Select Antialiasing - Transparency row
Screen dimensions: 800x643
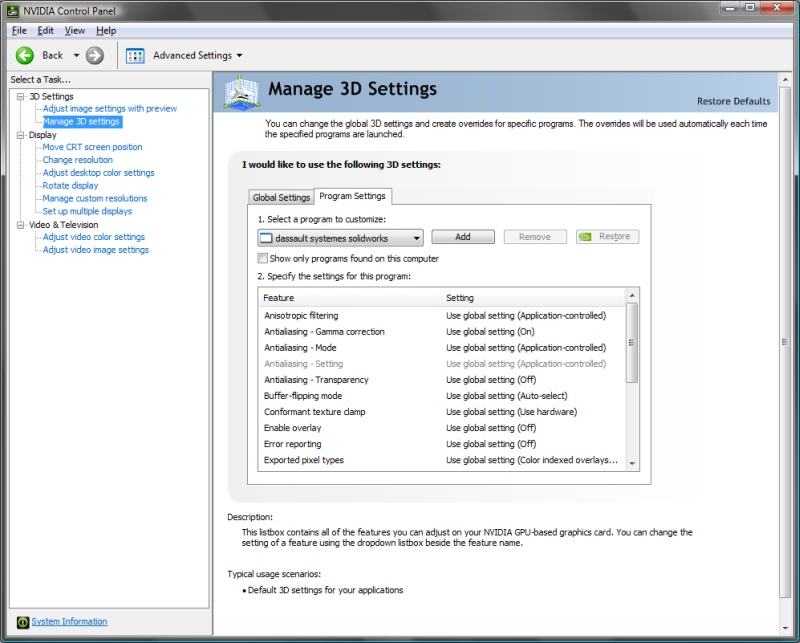pos(442,380)
